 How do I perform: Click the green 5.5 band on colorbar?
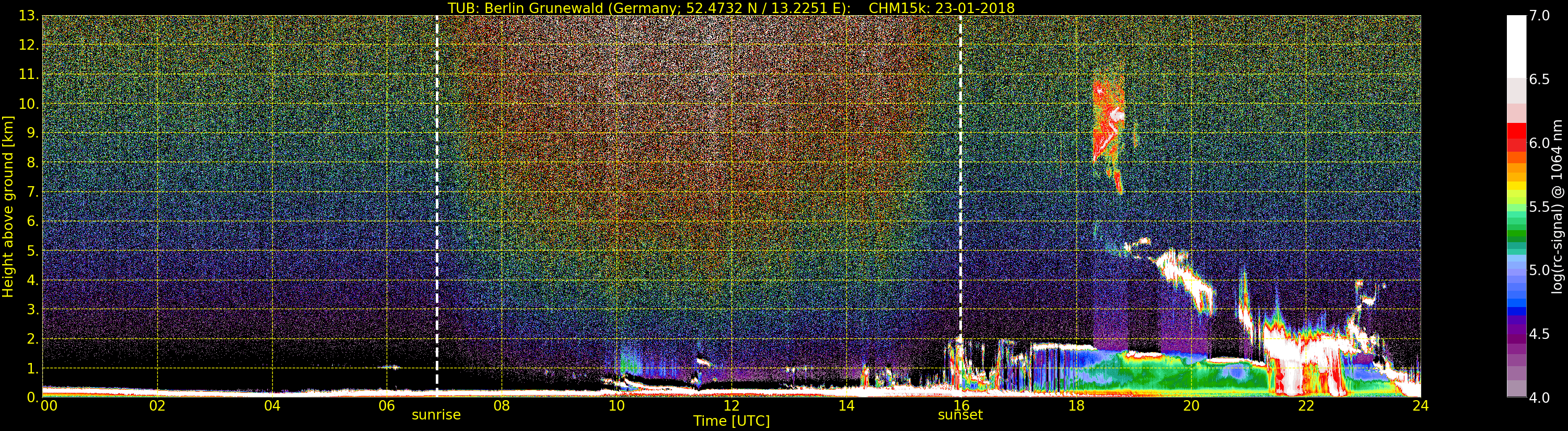point(1516,207)
